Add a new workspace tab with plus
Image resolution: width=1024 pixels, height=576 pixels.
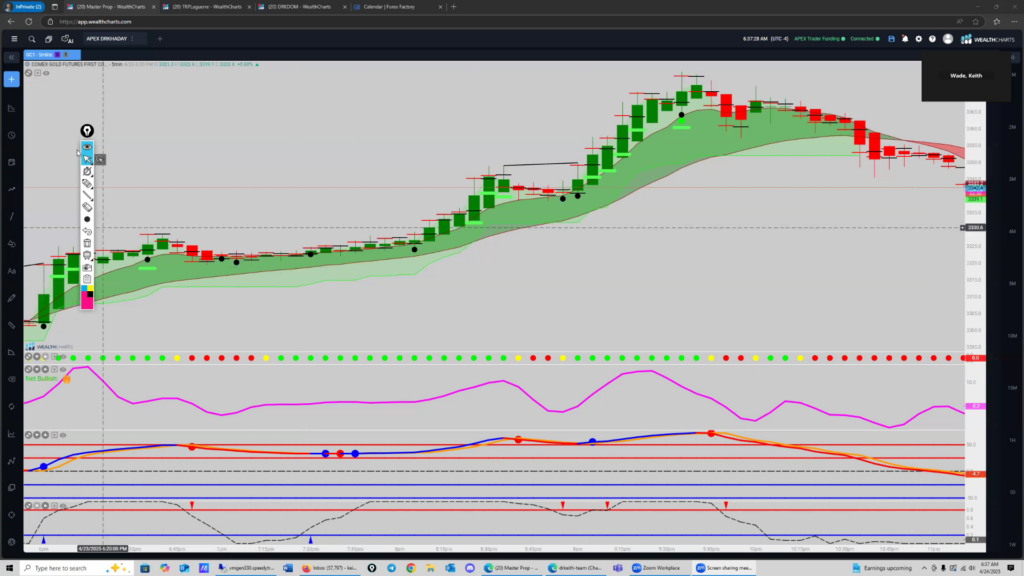159,39
